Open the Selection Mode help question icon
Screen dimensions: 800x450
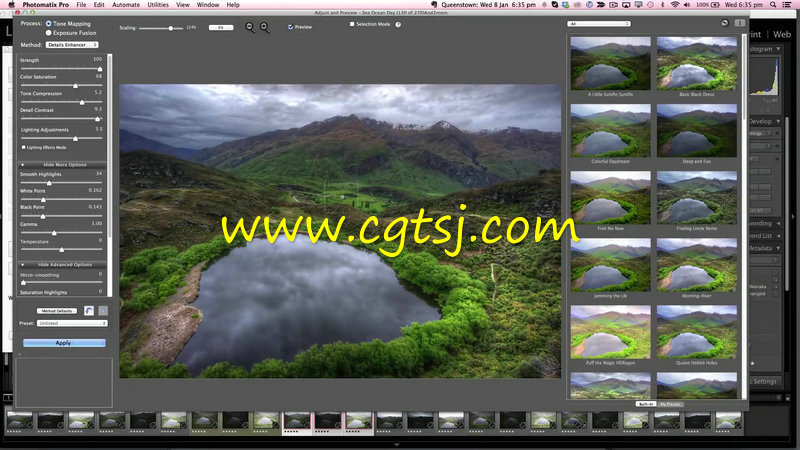pos(398,24)
